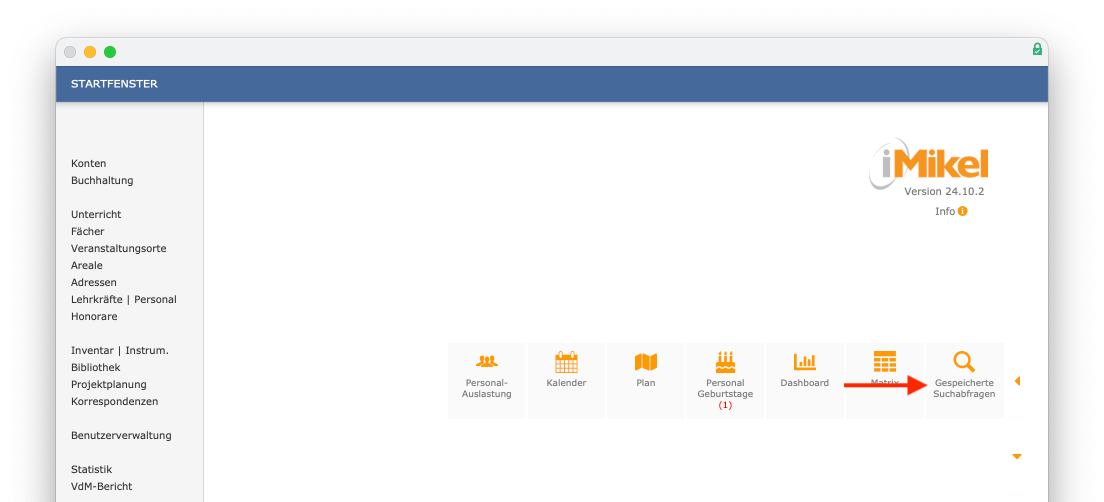Open Buchhaltung in the sidebar

click(x=102, y=180)
